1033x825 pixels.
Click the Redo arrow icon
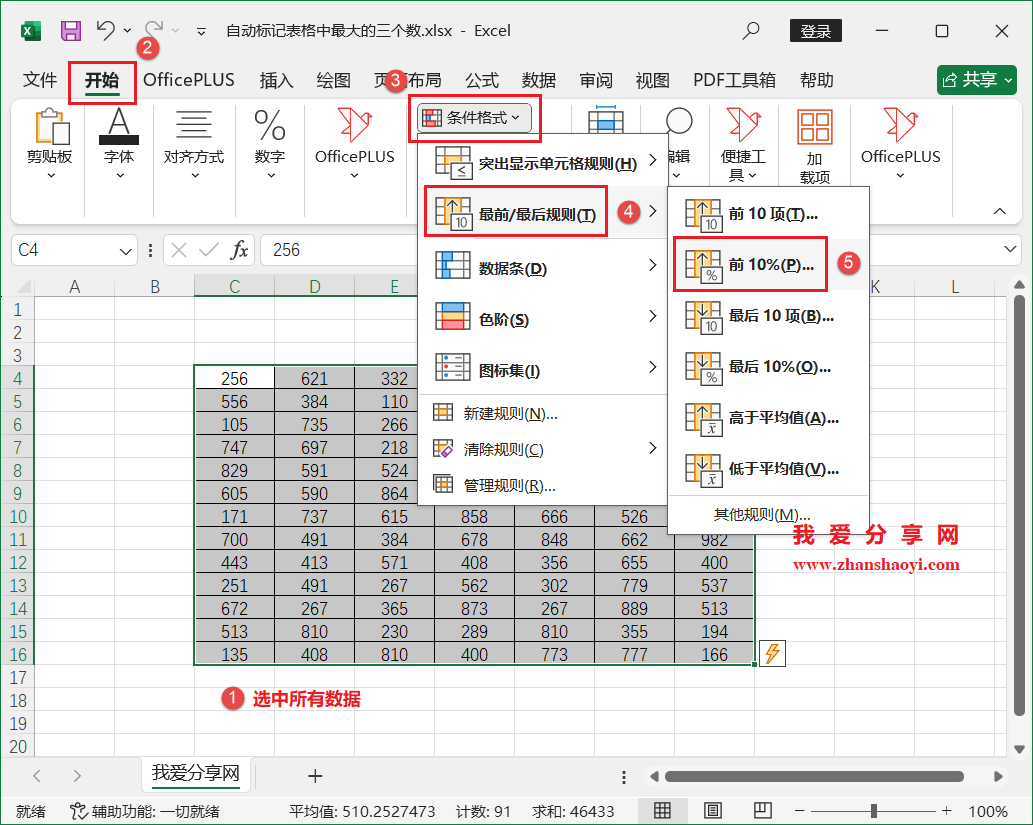point(154,30)
